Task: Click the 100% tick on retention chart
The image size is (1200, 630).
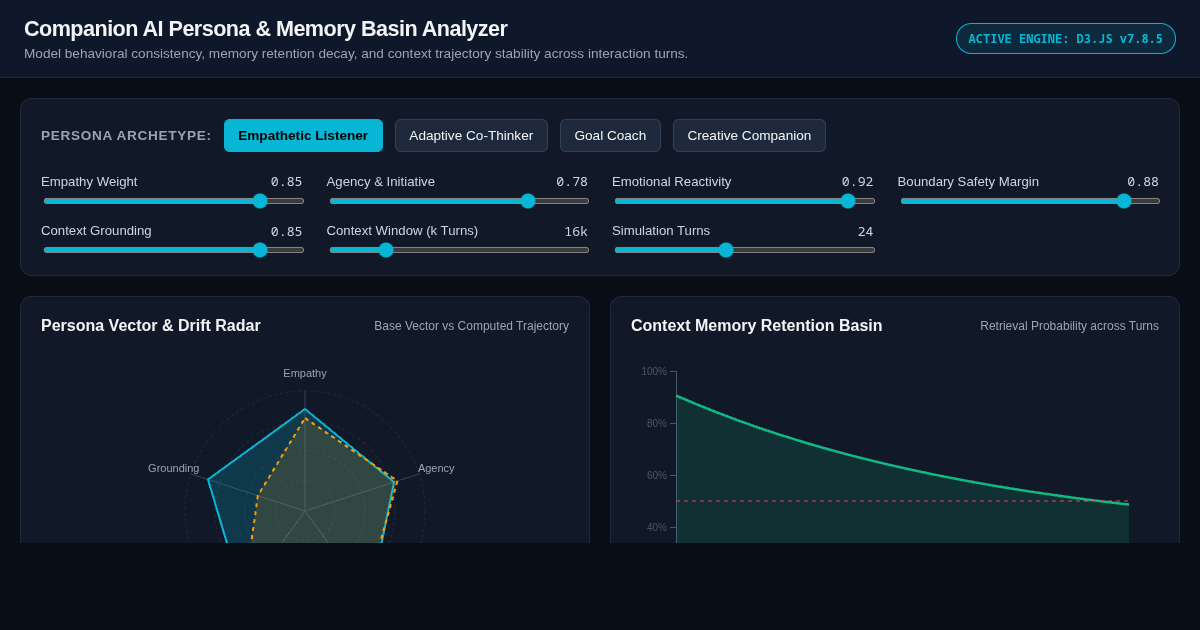Action: click(654, 372)
